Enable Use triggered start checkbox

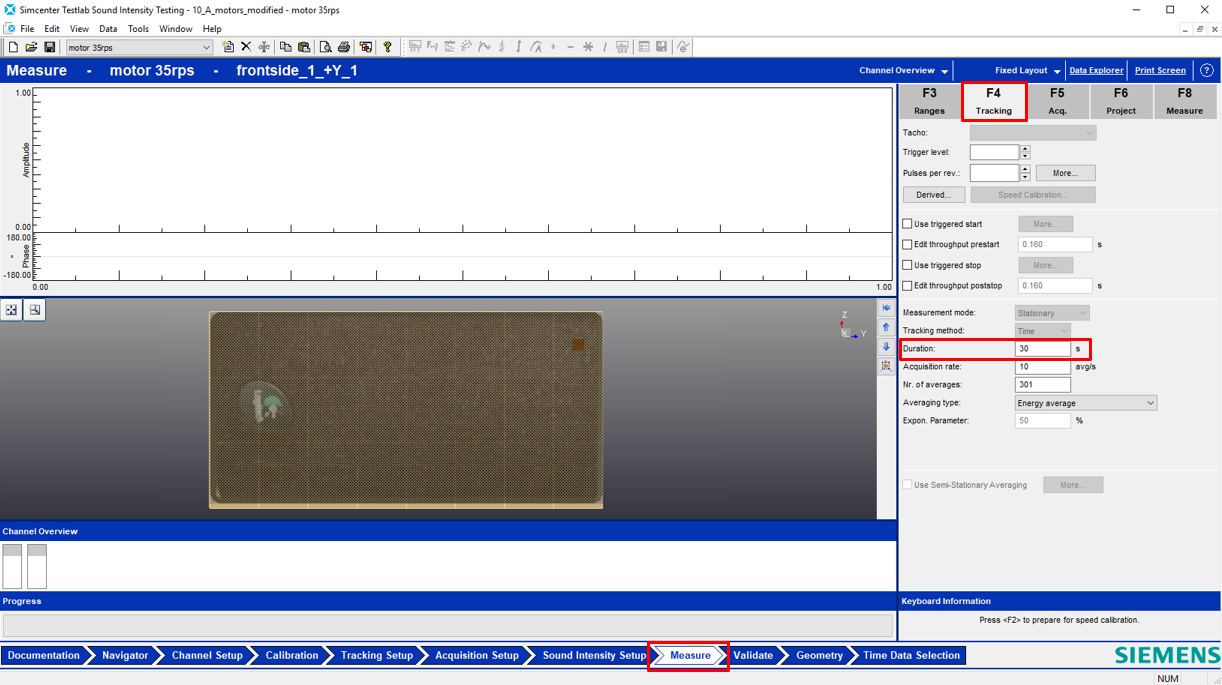(908, 224)
